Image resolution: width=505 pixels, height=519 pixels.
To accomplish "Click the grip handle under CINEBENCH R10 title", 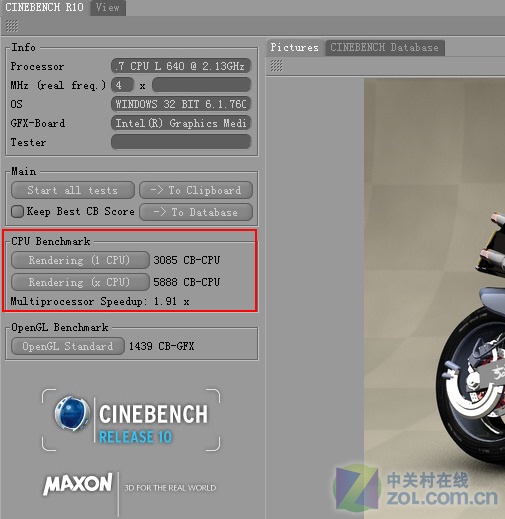I will (12, 26).
